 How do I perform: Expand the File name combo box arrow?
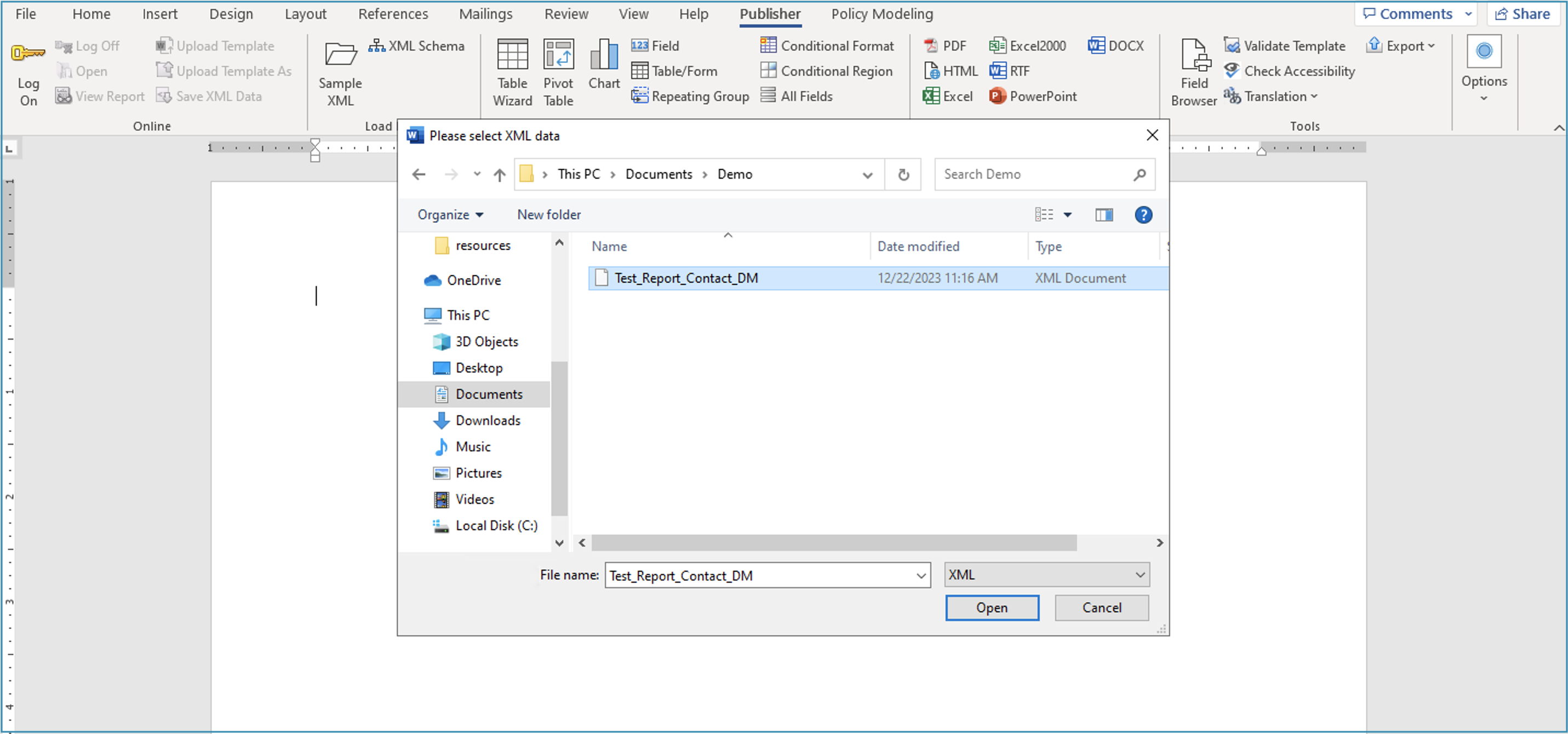920,575
